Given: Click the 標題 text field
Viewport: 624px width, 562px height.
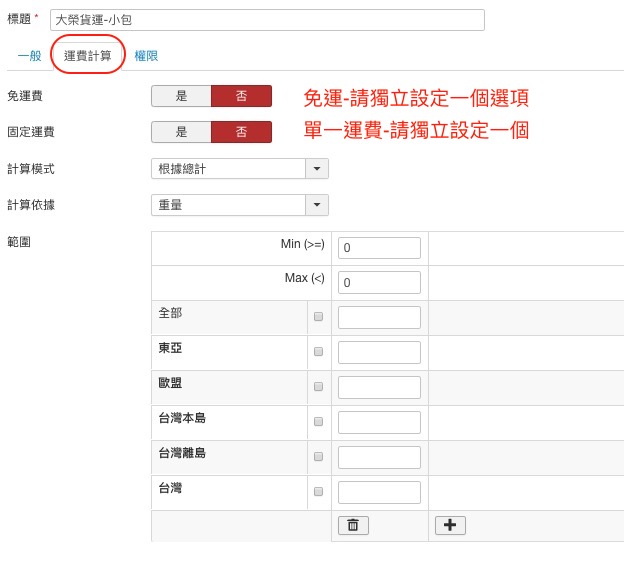Looking at the screenshot, I should (267, 20).
